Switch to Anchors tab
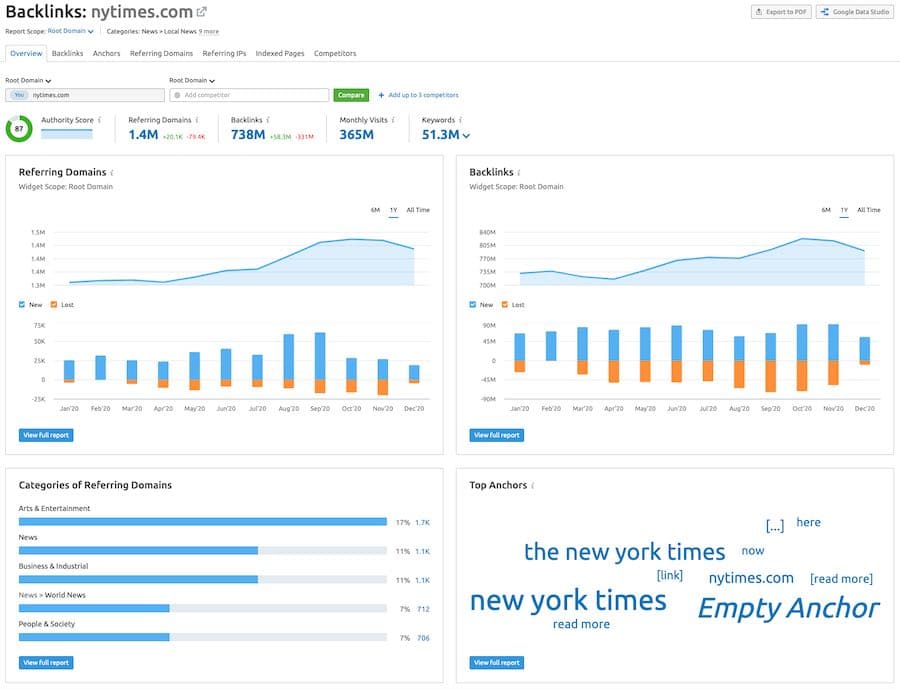The height and width of the screenshot is (689, 900). pyautogui.click(x=106, y=53)
